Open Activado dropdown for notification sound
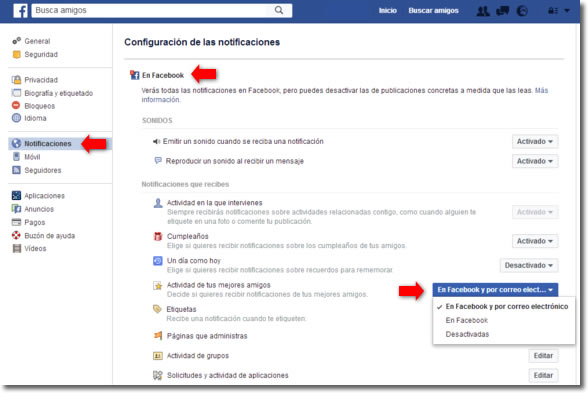Image resolution: width=588 pixels, height=393 pixels. (x=535, y=141)
